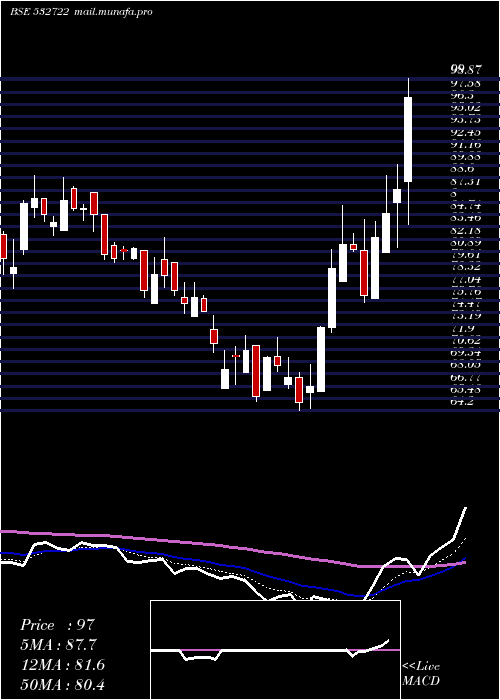Screen dimensions: 500x700
Task: Click the 'BSE 532722' stock code title
Action: coord(39,12)
